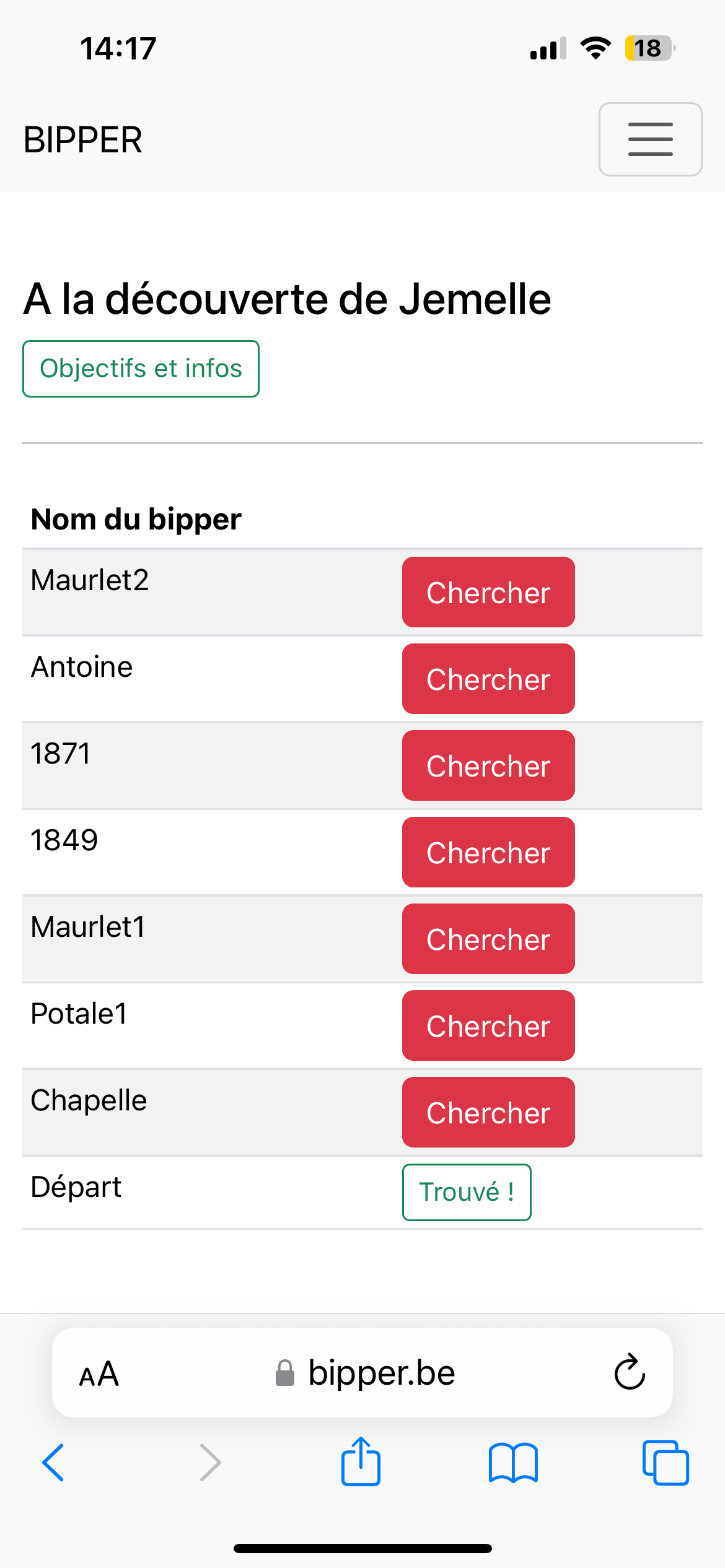Image resolution: width=725 pixels, height=1568 pixels.
Task: Tap the Safari back arrow
Action: 53,1463
